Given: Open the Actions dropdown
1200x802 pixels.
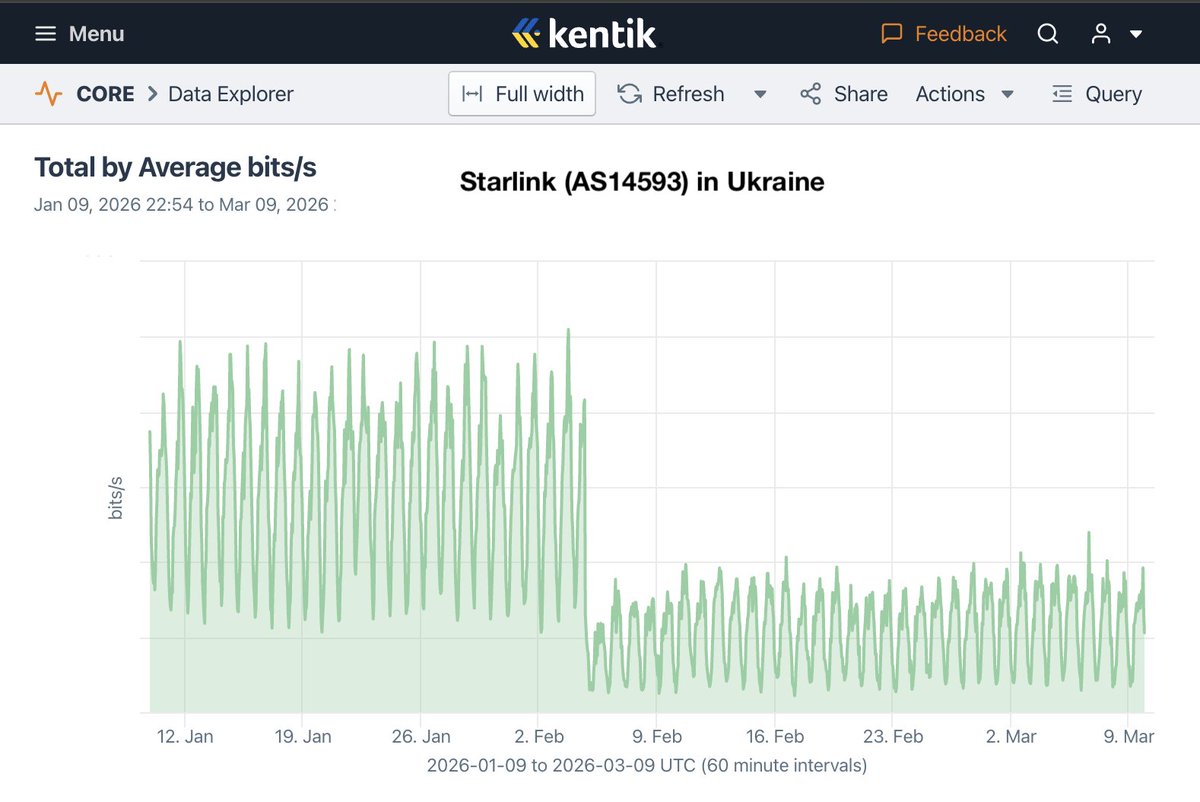Looking at the screenshot, I should pyautogui.click(x=965, y=93).
